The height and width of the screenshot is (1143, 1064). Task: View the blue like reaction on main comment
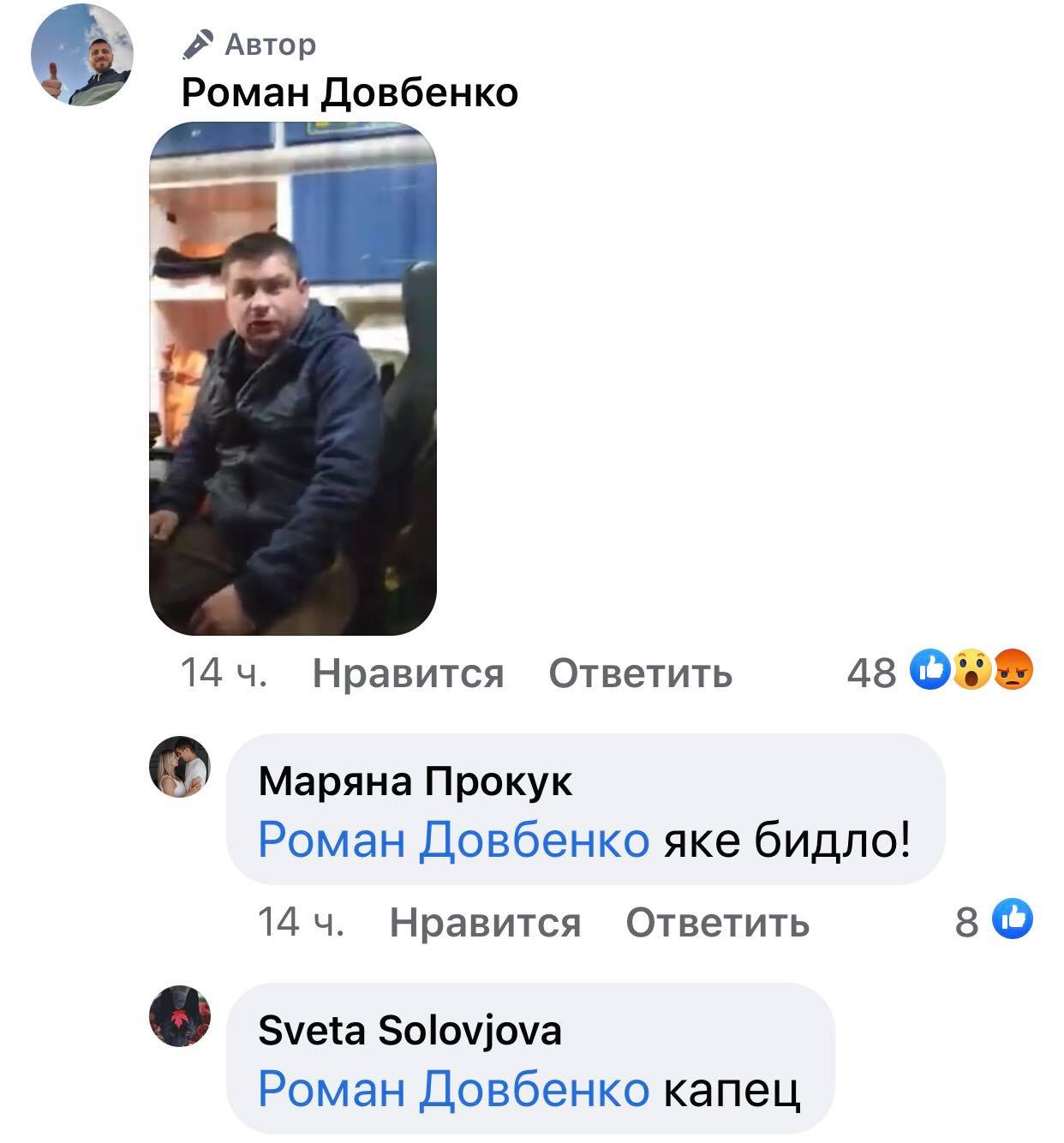click(x=930, y=672)
